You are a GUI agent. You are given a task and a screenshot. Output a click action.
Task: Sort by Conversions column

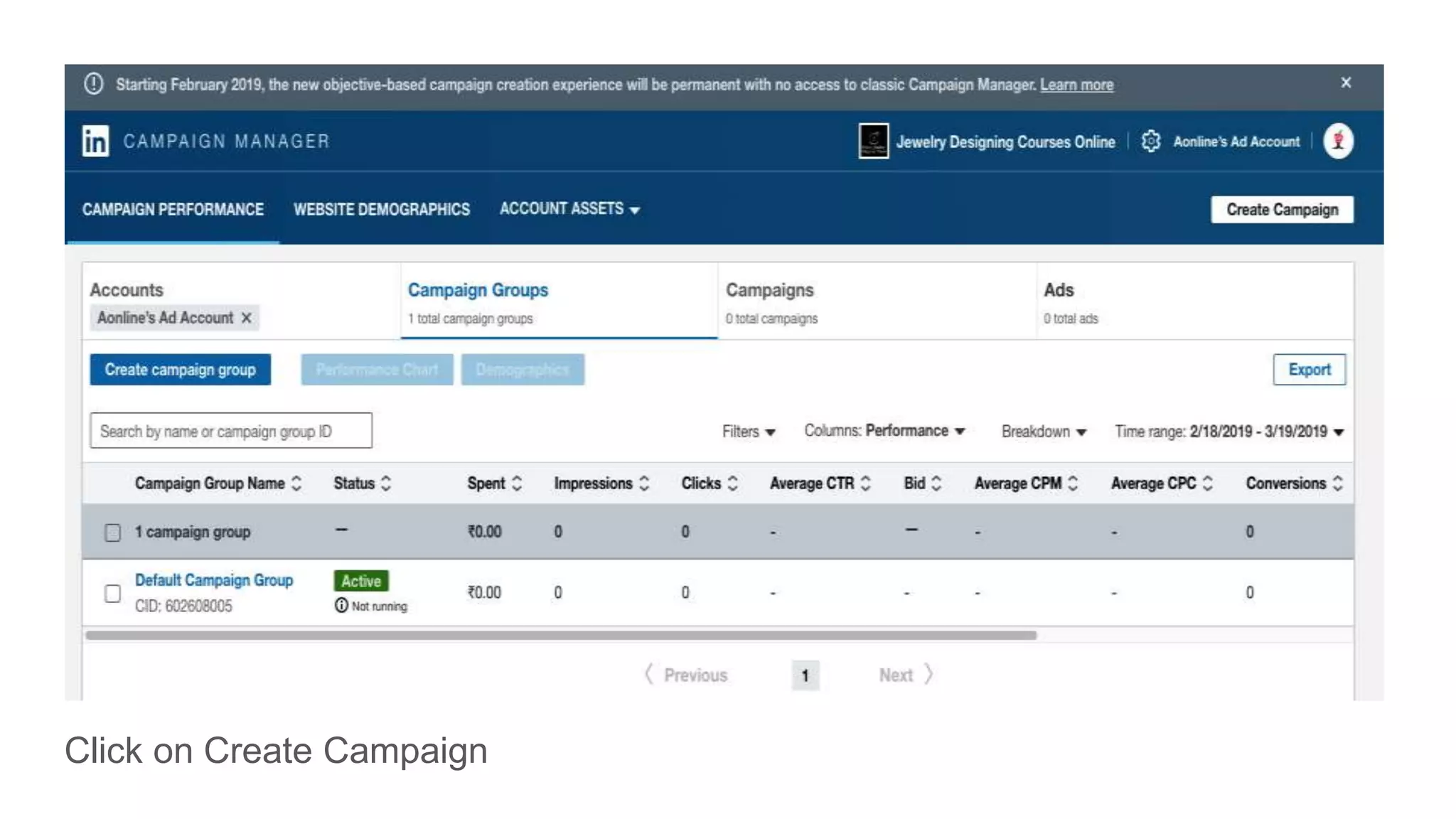point(1337,483)
